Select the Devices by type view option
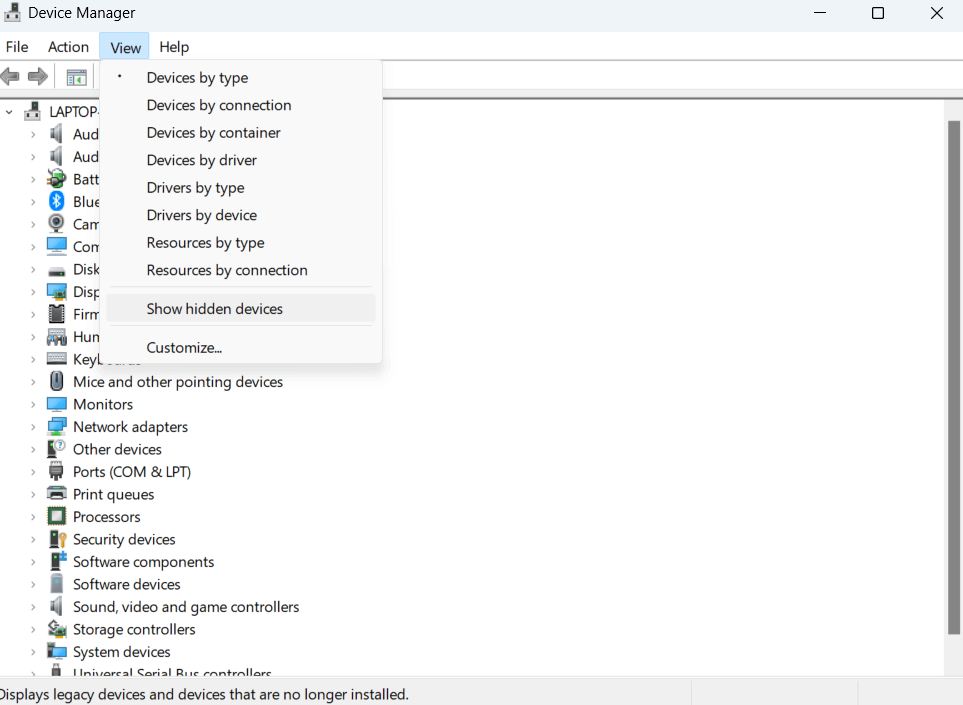 click(197, 78)
